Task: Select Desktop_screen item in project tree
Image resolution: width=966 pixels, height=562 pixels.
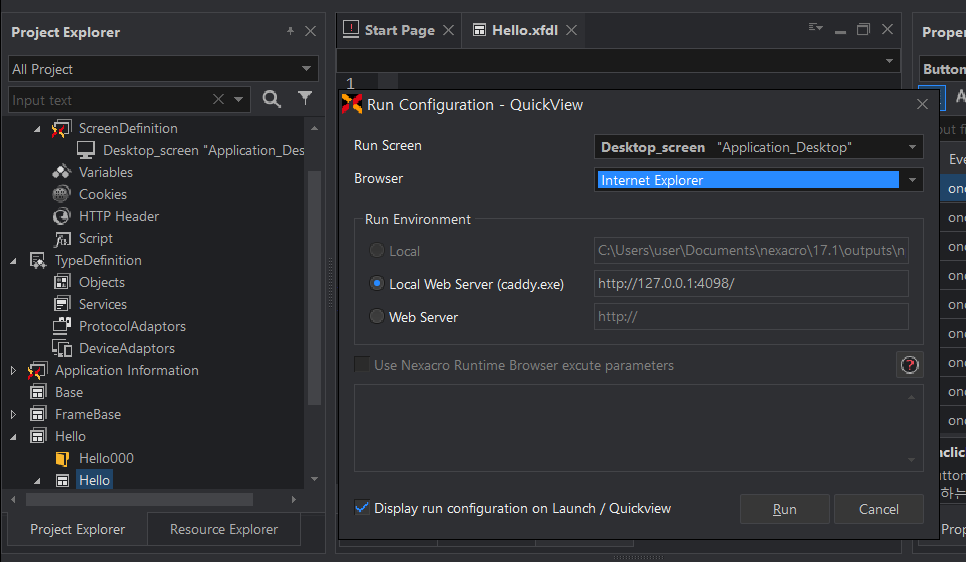Action: tap(203, 150)
